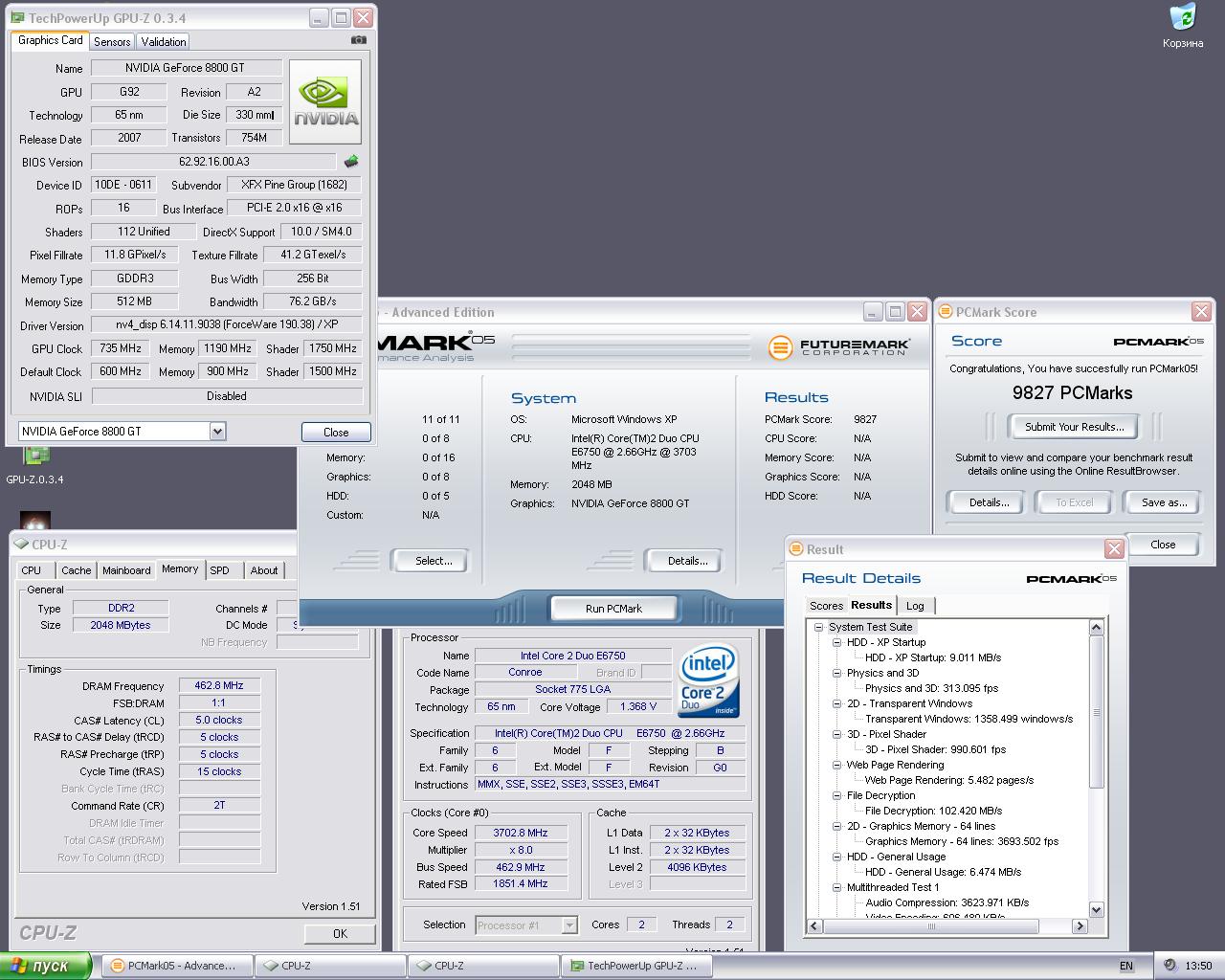This screenshot has width=1225, height=980.
Task: Switch to the Sensors tab in GPU-Z
Action: tap(112, 41)
